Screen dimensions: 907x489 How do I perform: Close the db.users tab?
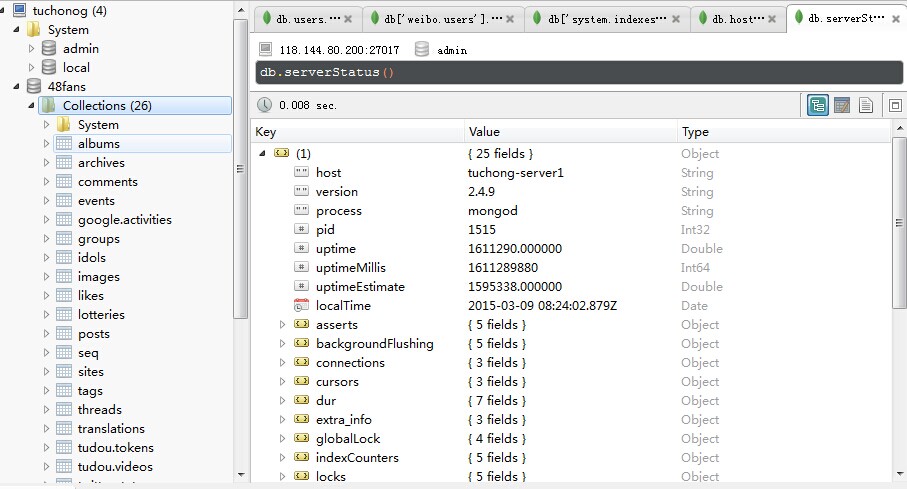[348, 19]
